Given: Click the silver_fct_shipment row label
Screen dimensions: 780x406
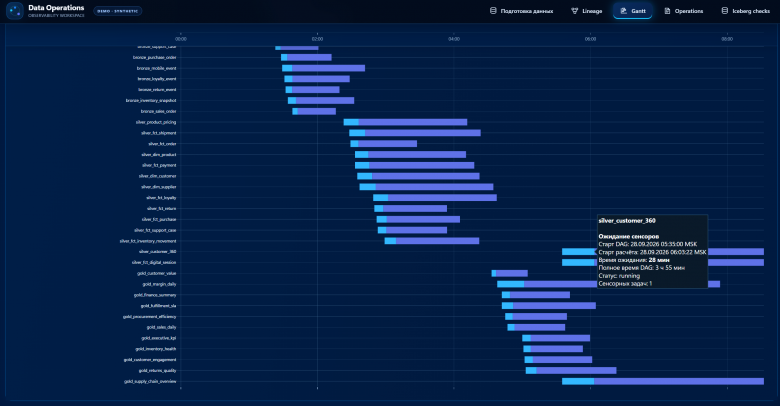Looking at the screenshot, I should (159, 133).
